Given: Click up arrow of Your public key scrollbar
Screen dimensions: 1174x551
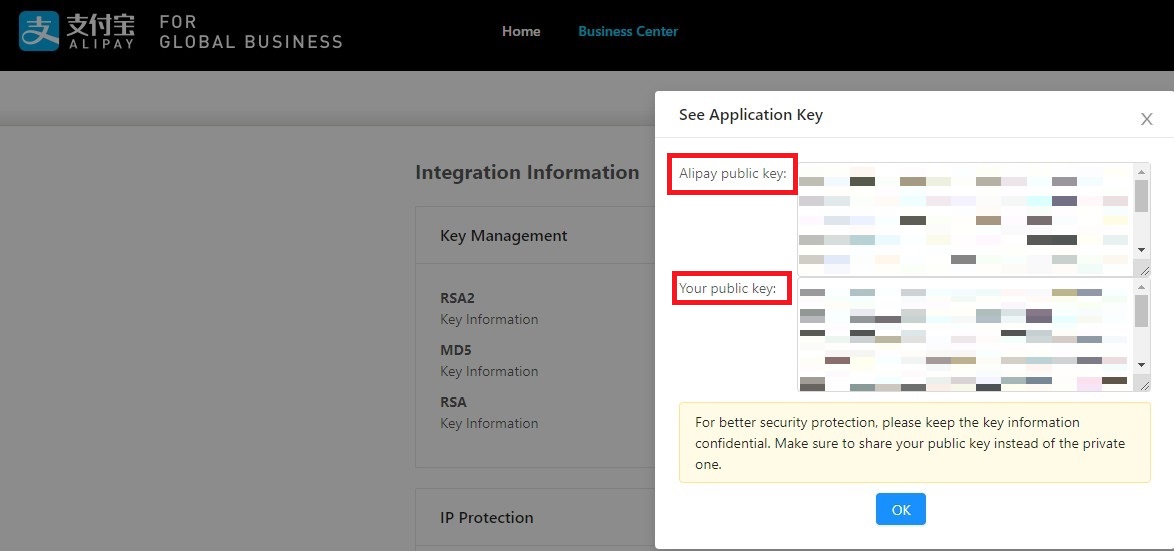Looking at the screenshot, I should [1141, 287].
